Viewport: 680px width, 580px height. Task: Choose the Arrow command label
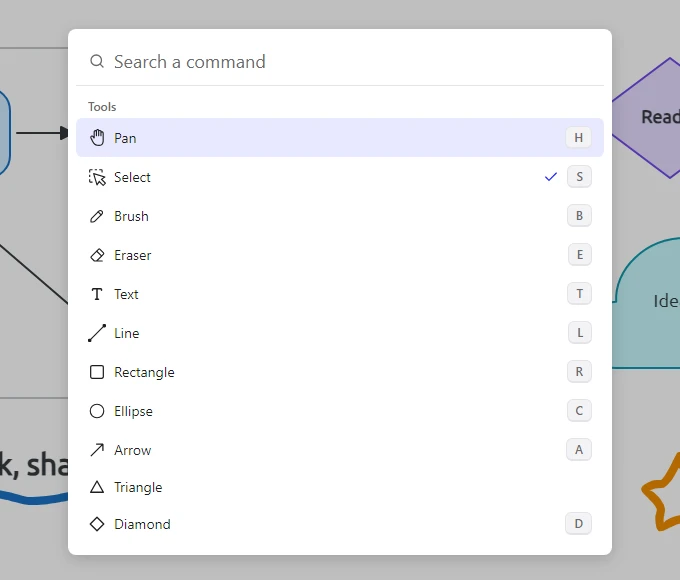pos(133,450)
